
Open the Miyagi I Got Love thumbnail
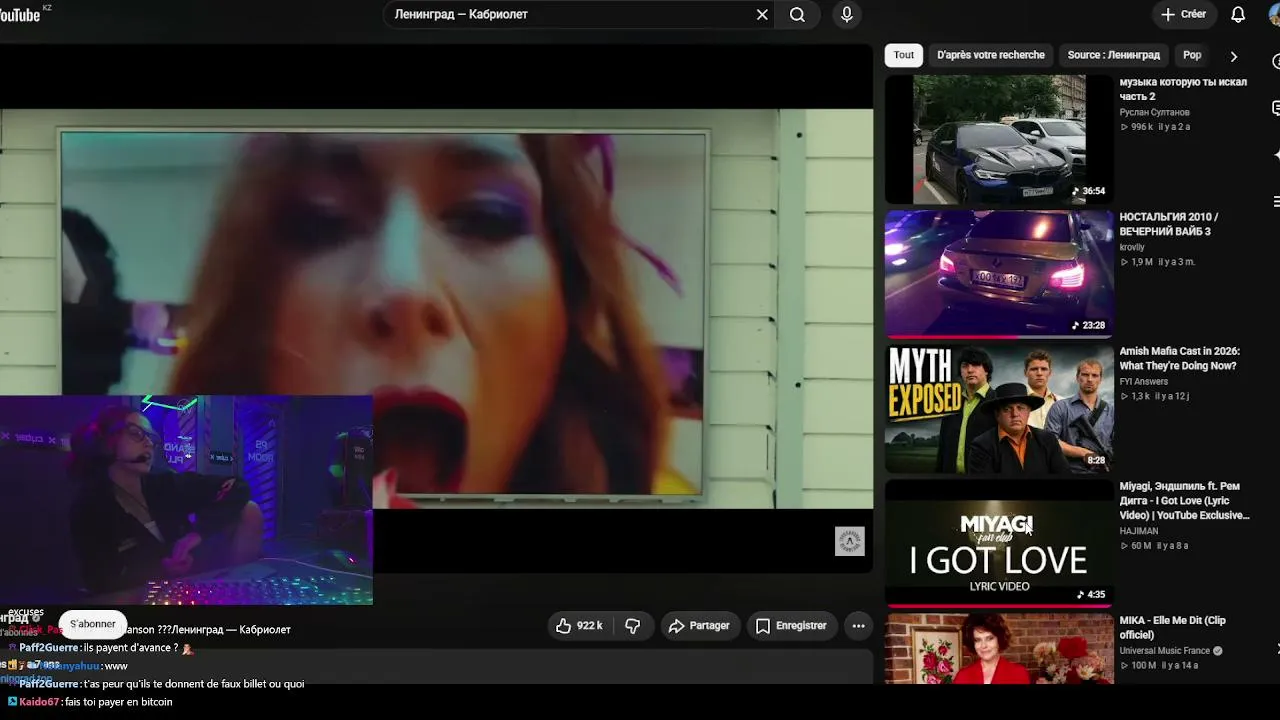(x=999, y=543)
